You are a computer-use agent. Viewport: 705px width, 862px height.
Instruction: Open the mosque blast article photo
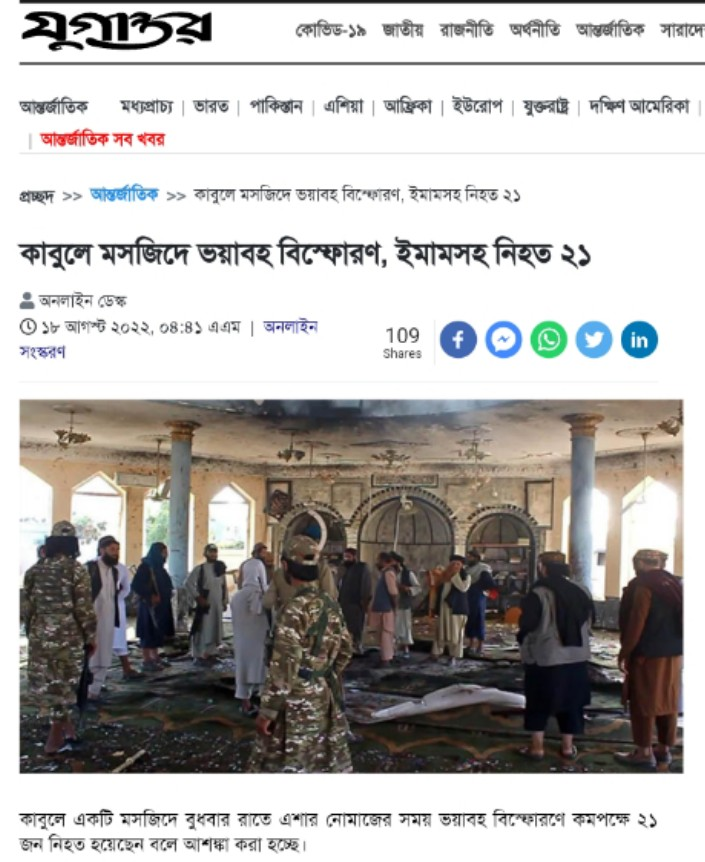351,586
